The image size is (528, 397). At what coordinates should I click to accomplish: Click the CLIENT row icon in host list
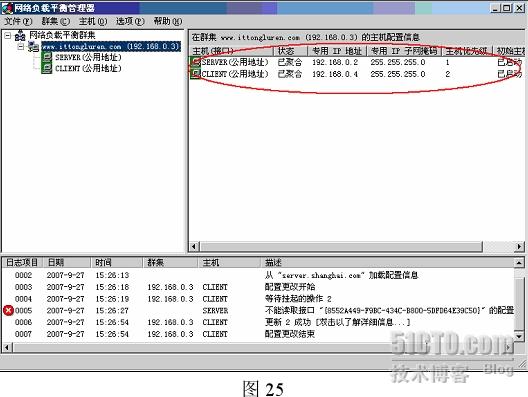(x=196, y=73)
